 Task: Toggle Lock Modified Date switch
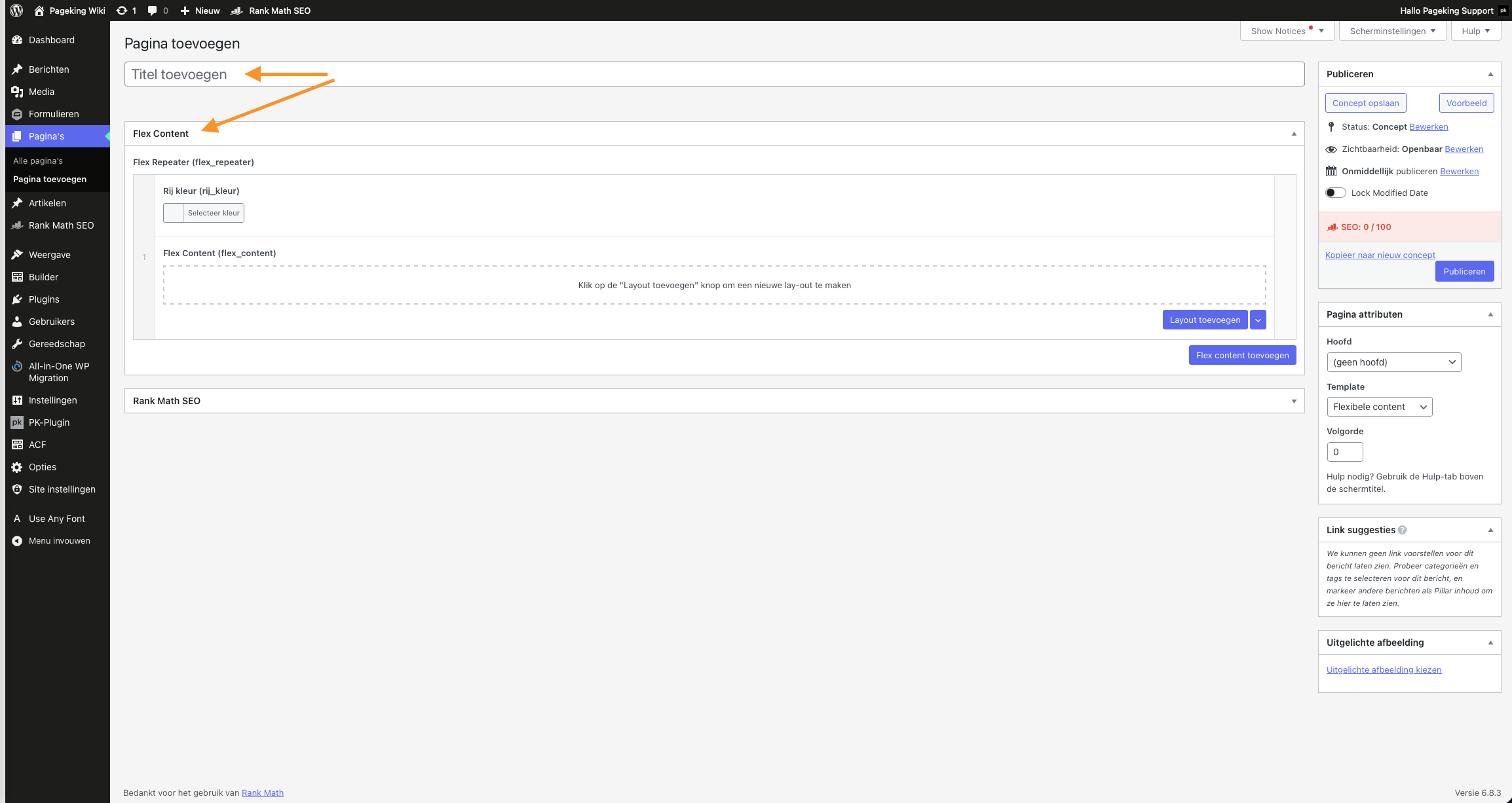click(x=1335, y=193)
